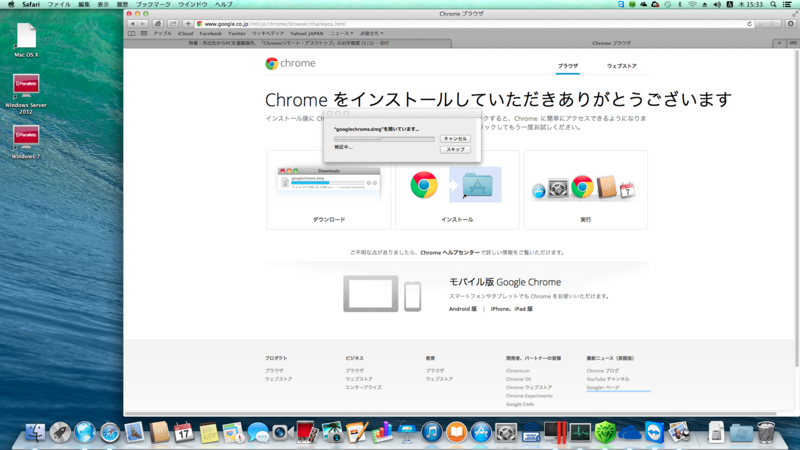800x450 pixels.
Task: Open the Yahoo! JAPAN bookmark
Action: [x=307, y=34]
